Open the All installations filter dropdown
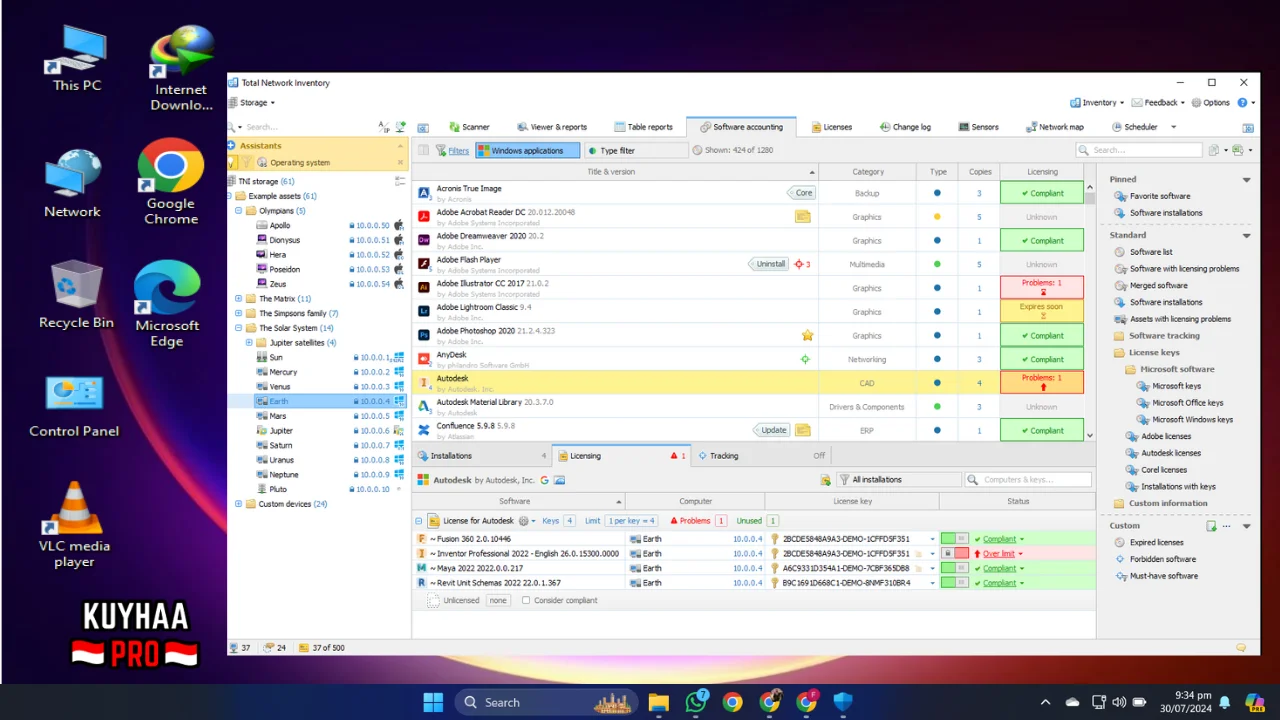The width and height of the screenshot is (1280, 720). coord(898,480)
